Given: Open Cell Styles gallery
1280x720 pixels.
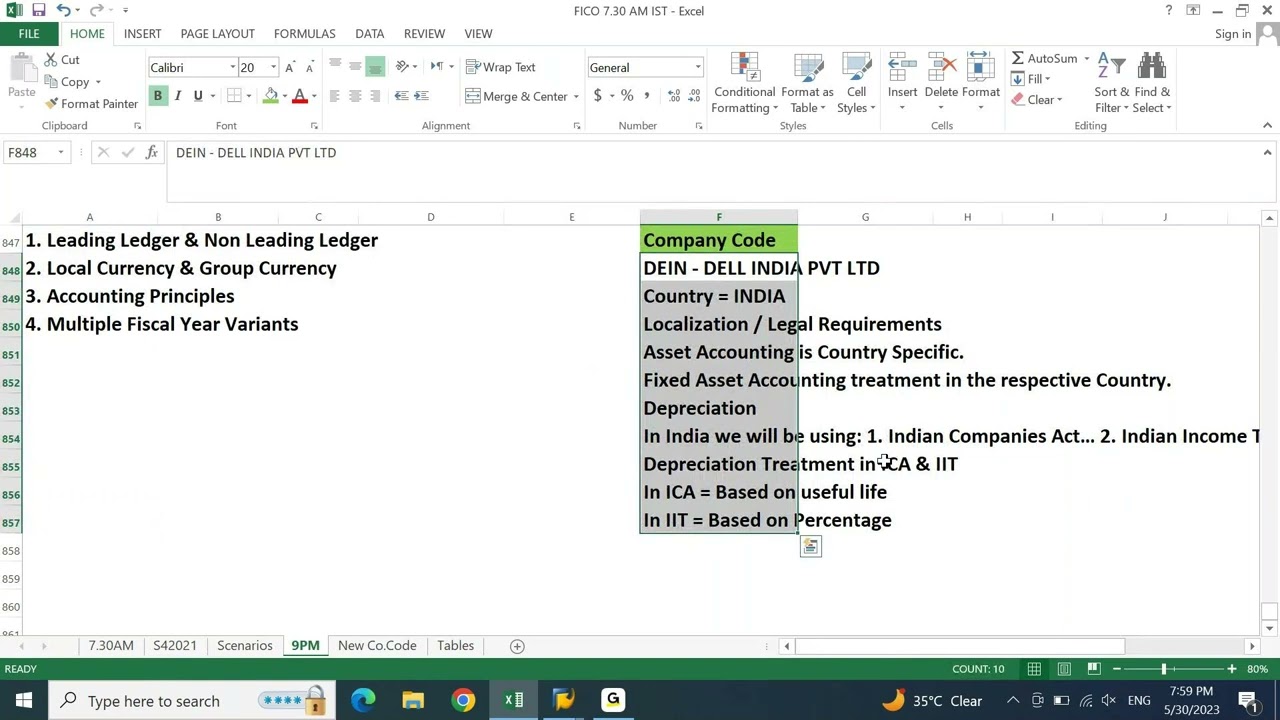Looking at the screenshot, I should tap(856, 83).
